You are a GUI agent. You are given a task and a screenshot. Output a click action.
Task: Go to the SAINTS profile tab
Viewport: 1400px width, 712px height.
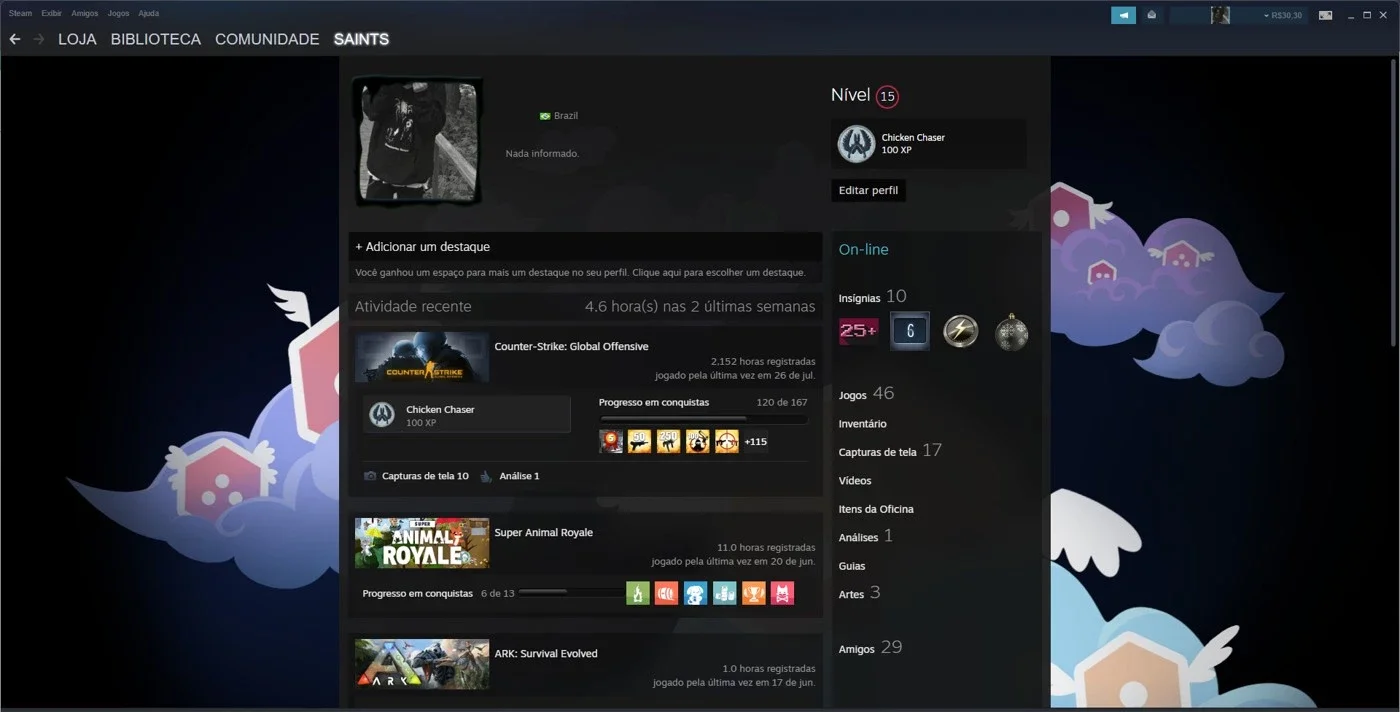tap(361, 39)
